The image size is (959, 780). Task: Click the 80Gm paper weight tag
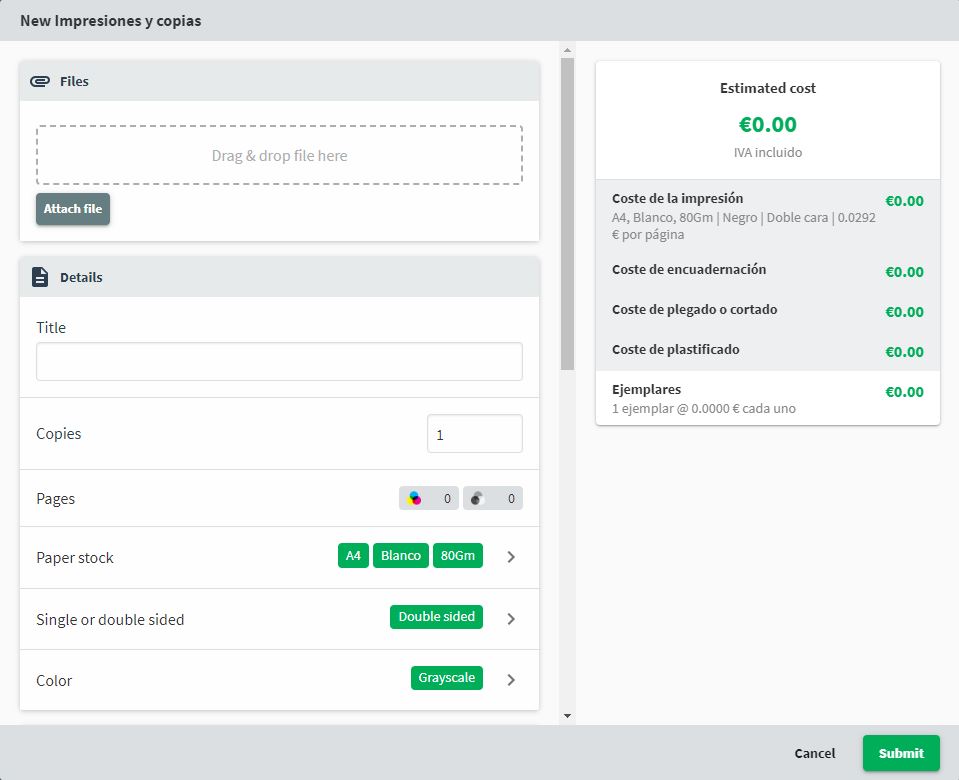tap(458, 556)
